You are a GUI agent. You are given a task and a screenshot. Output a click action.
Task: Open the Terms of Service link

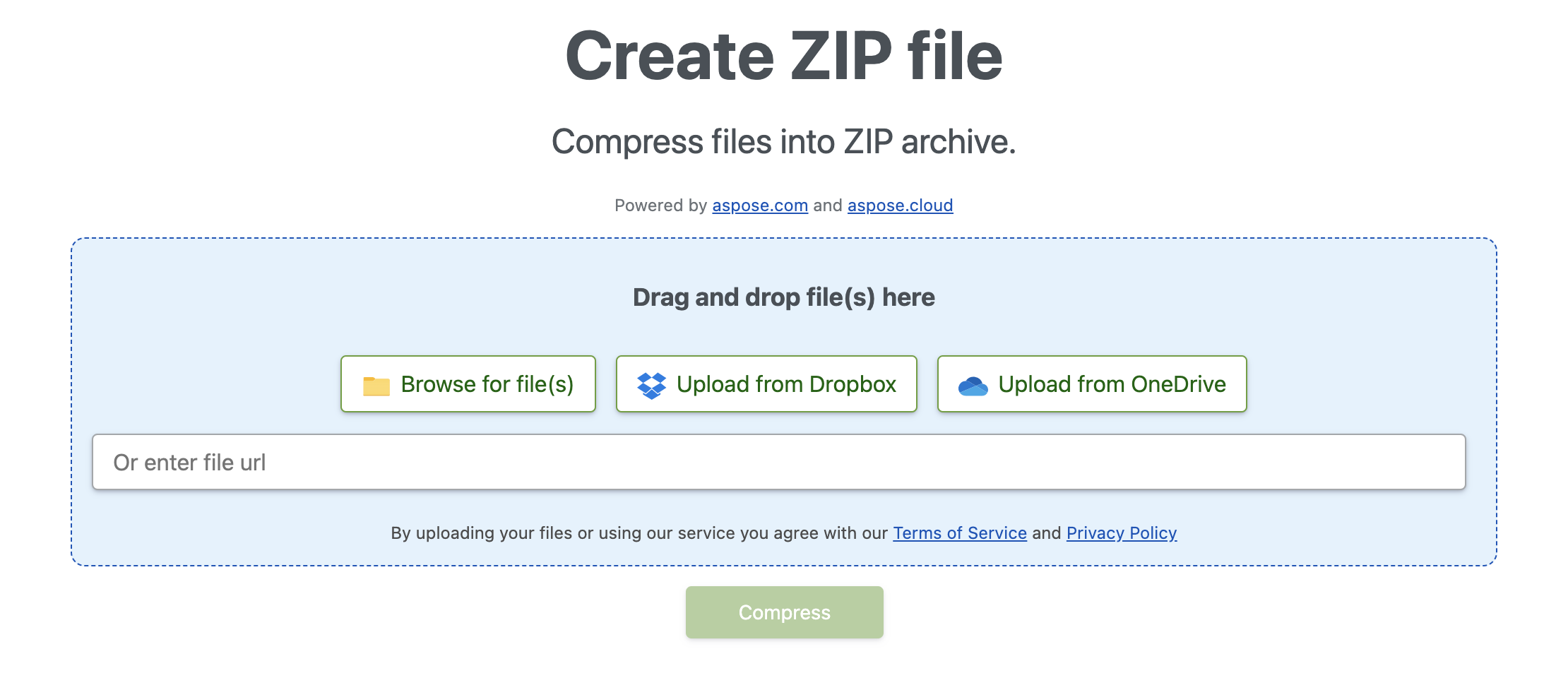pyautogui.click(x=959, y=533)
